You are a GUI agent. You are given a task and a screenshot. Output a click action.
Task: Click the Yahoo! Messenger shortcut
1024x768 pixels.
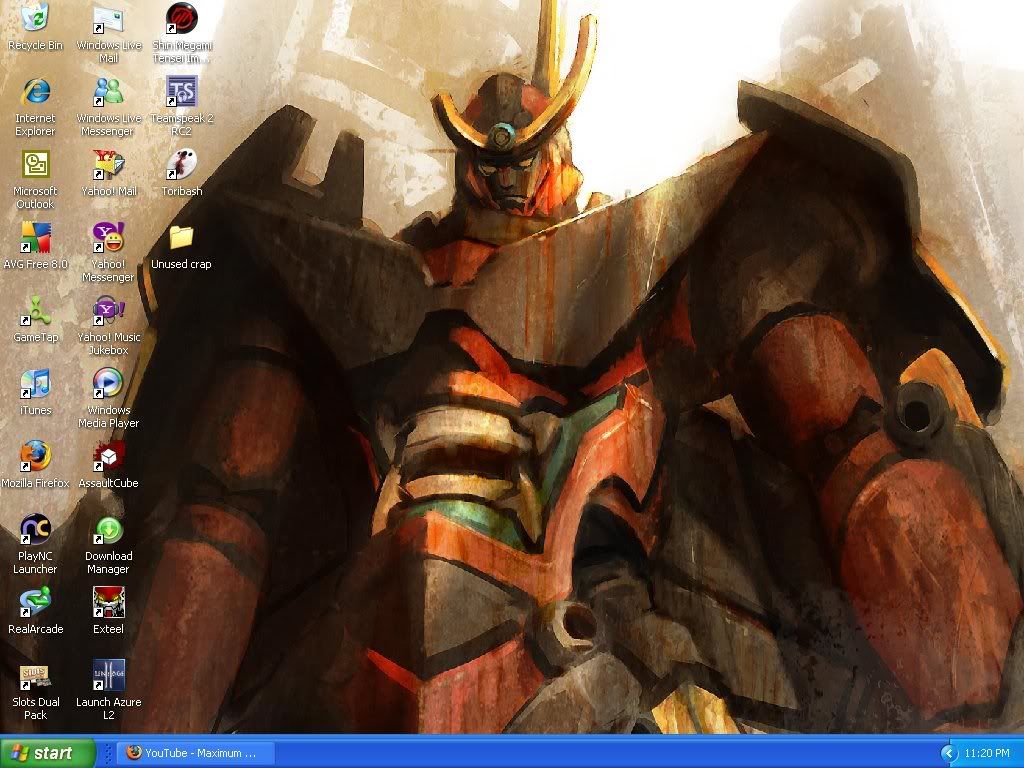108,238
